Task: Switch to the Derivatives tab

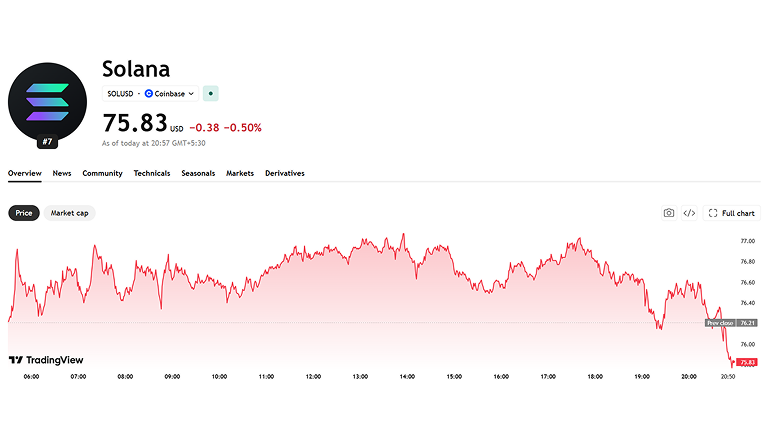Action: pos(285,173)
